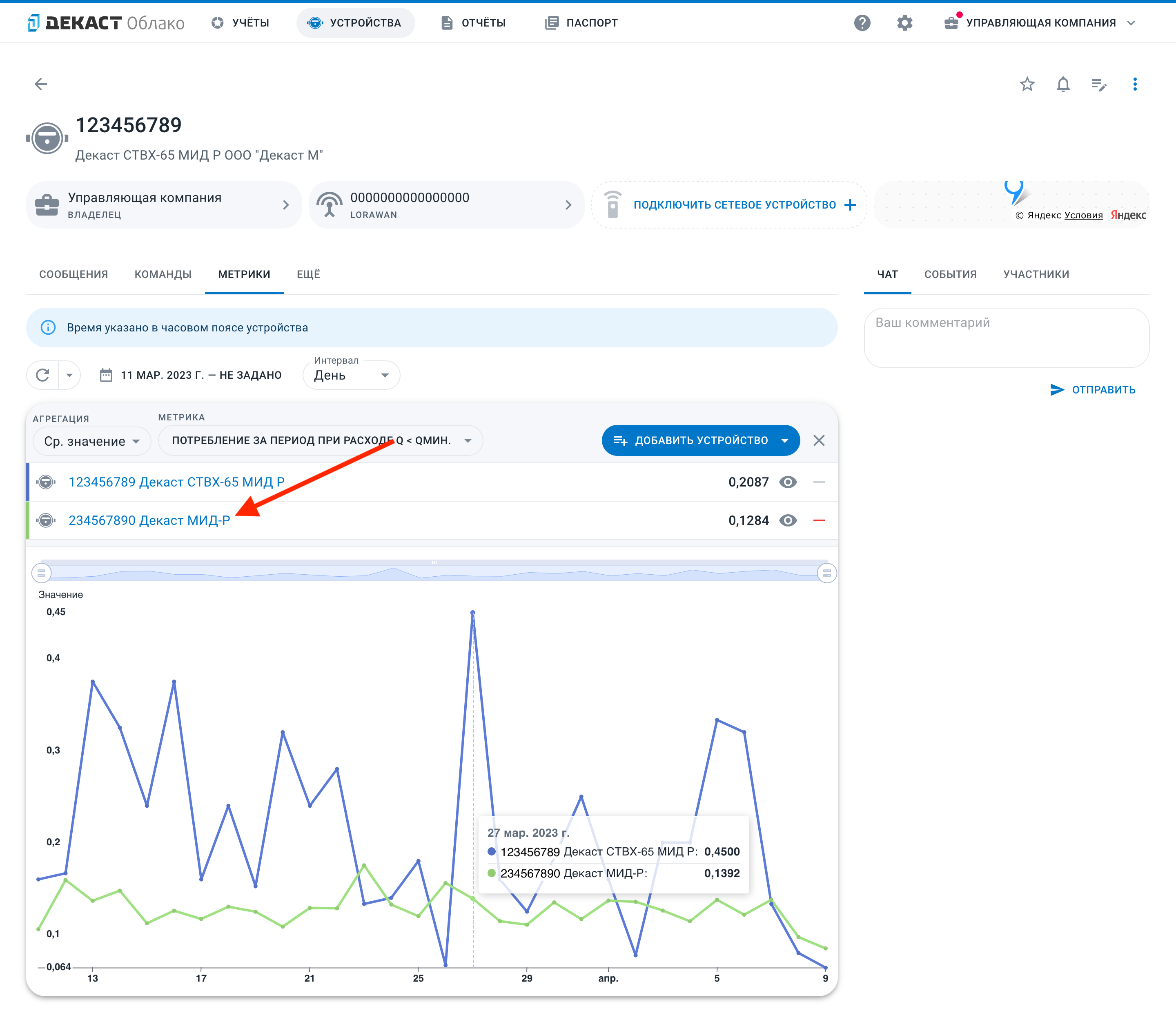Viewport: 1176px width, 1022px height.
Task: Switch to the Участники tab
Action: tap(1036, 274)
